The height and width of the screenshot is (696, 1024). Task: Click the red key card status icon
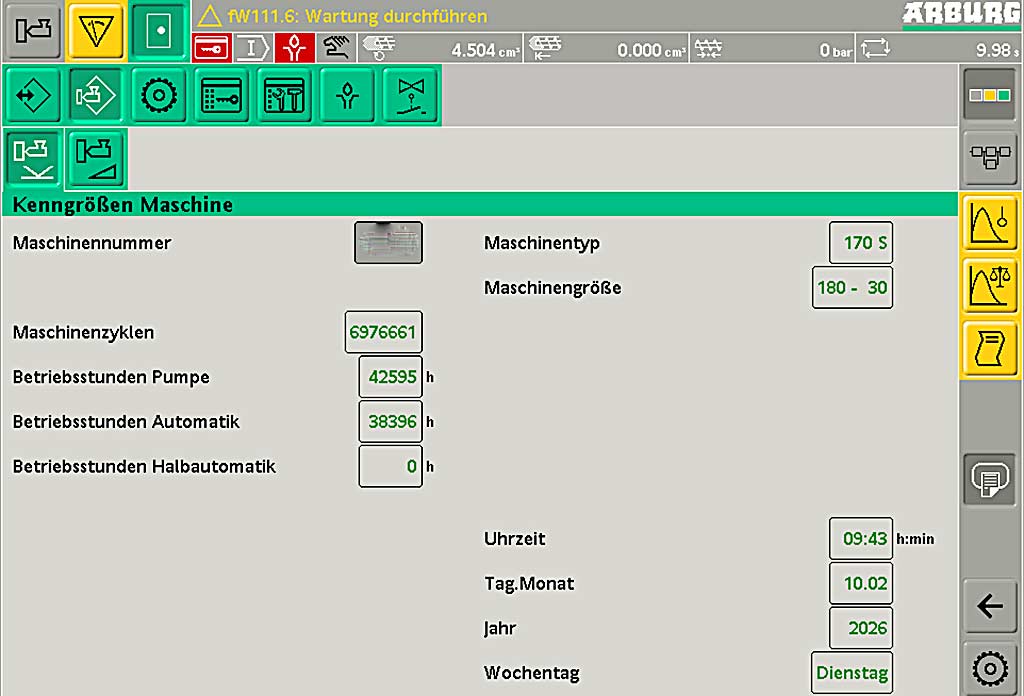[211, 47]
